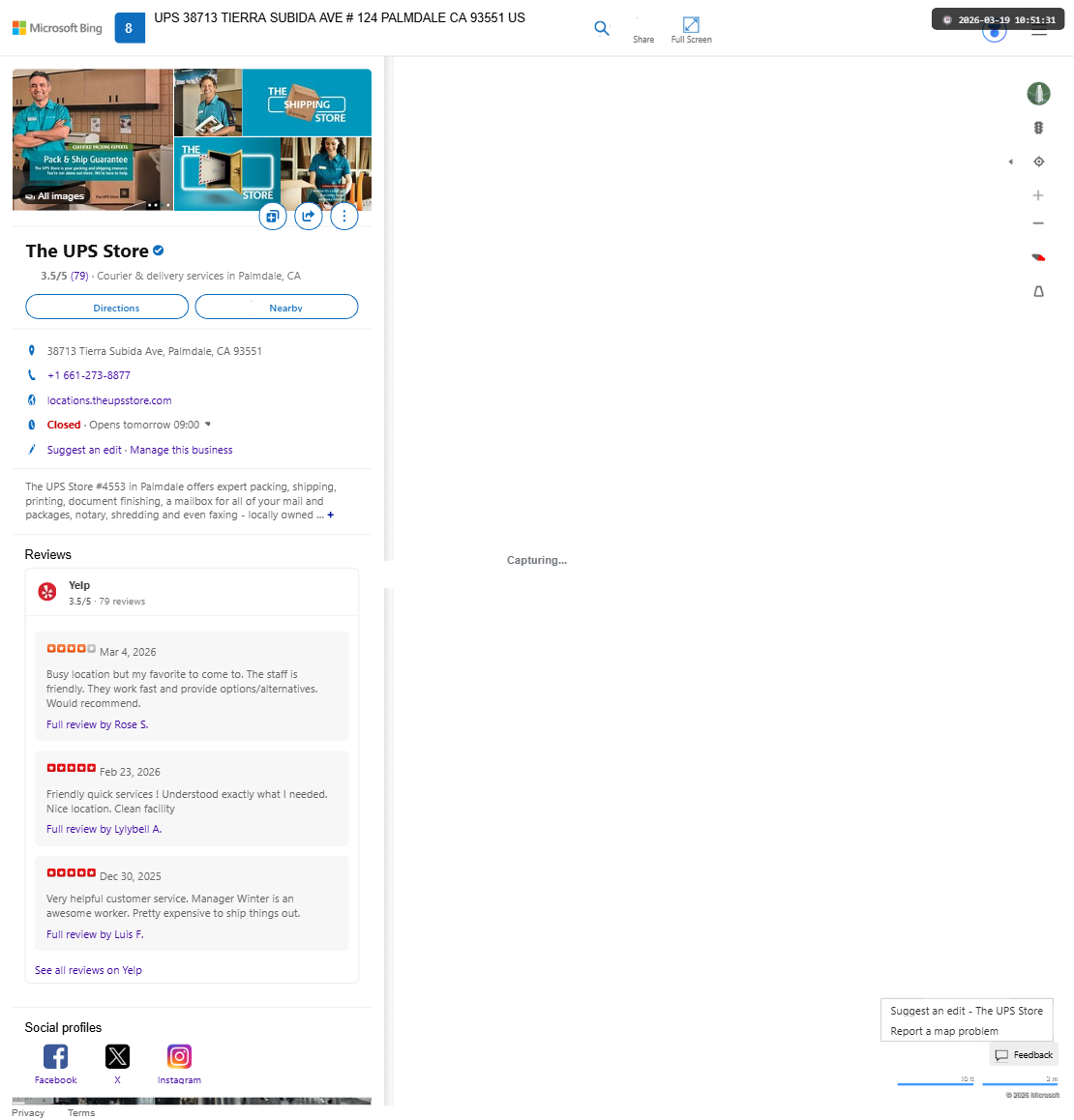Open Full review by Lylybell A.
The width and height of the screenshot is (1074, 1120).
click(104, 829)
